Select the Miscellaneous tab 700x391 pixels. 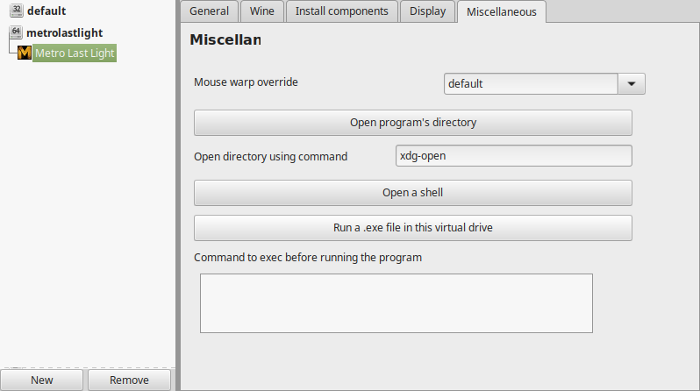pos(501,12)
